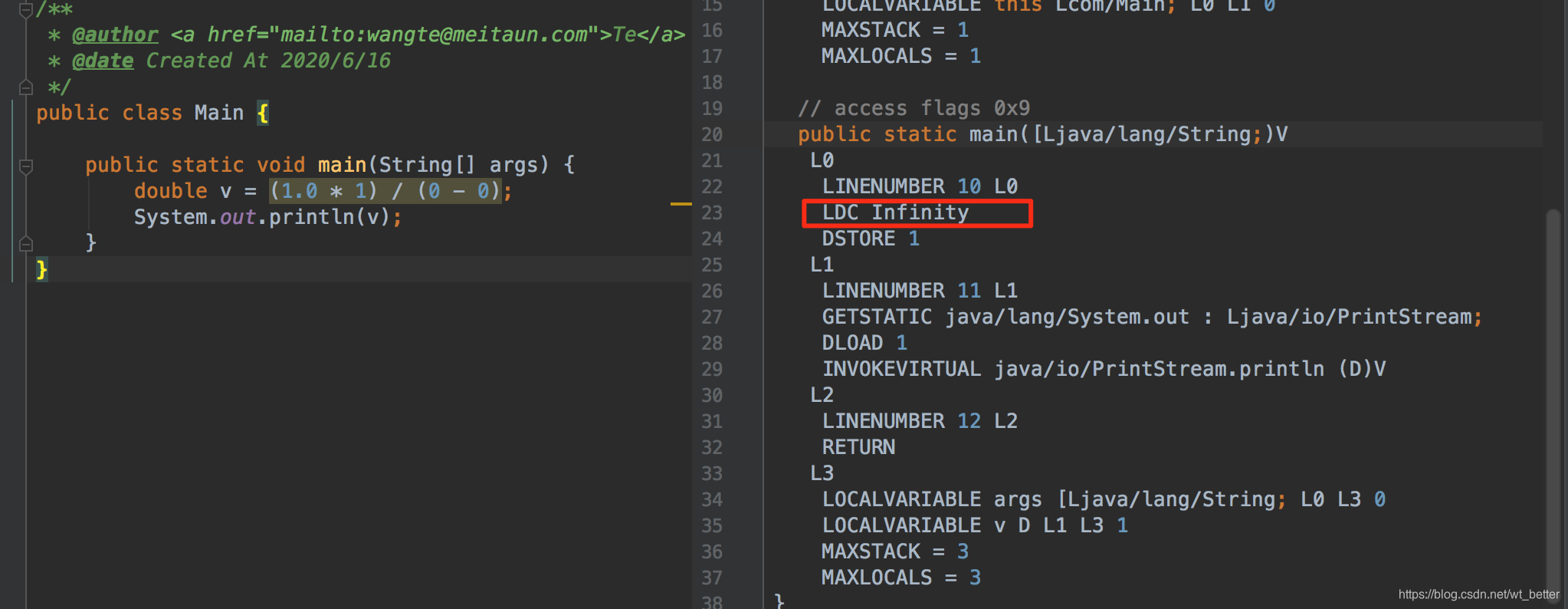Screen dimensions: 1568x609
Task: Click 'DSTORE 1' instruction
Action: [x=871, y=239]
